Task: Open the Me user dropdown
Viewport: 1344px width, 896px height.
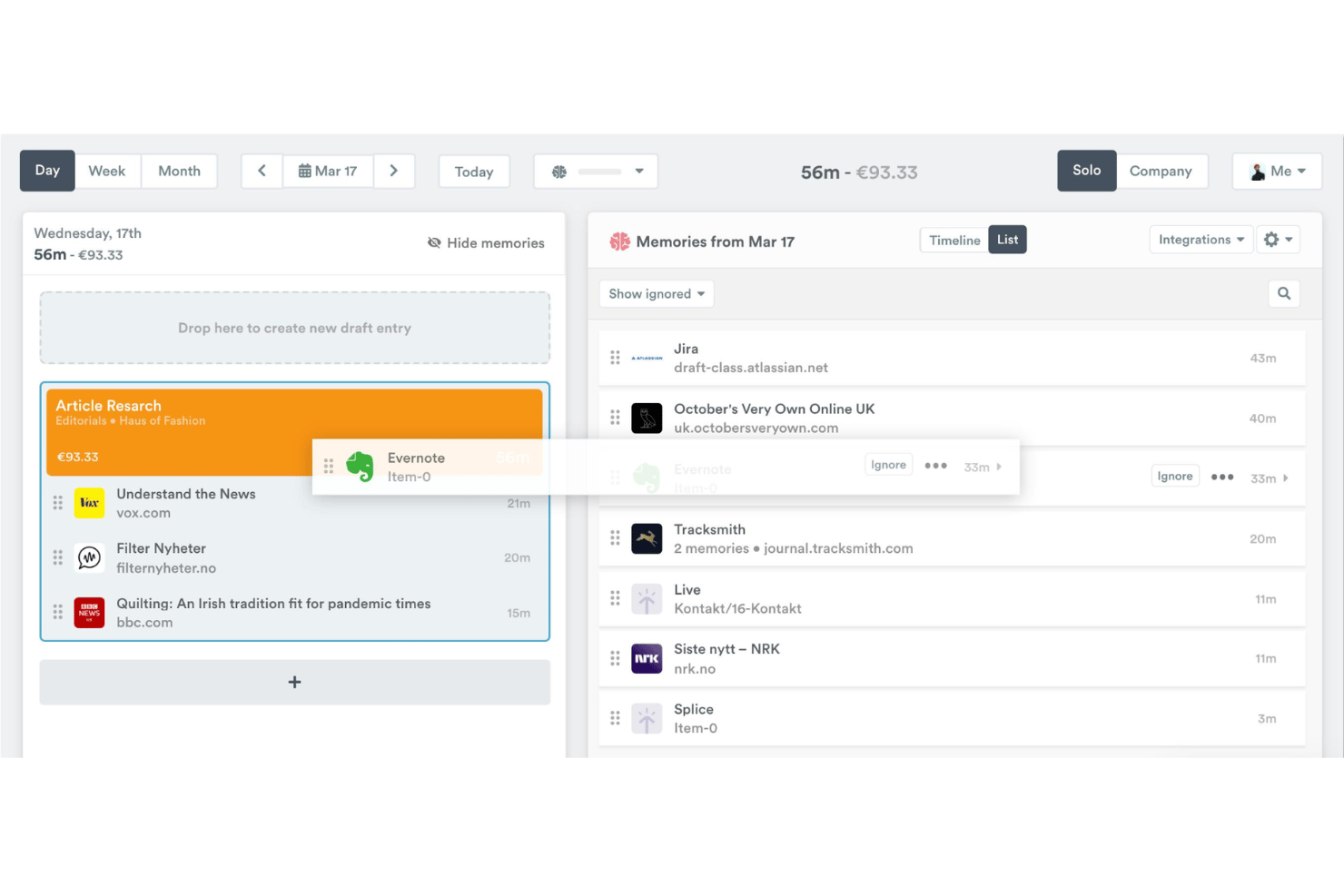Action: (1277, 171)
